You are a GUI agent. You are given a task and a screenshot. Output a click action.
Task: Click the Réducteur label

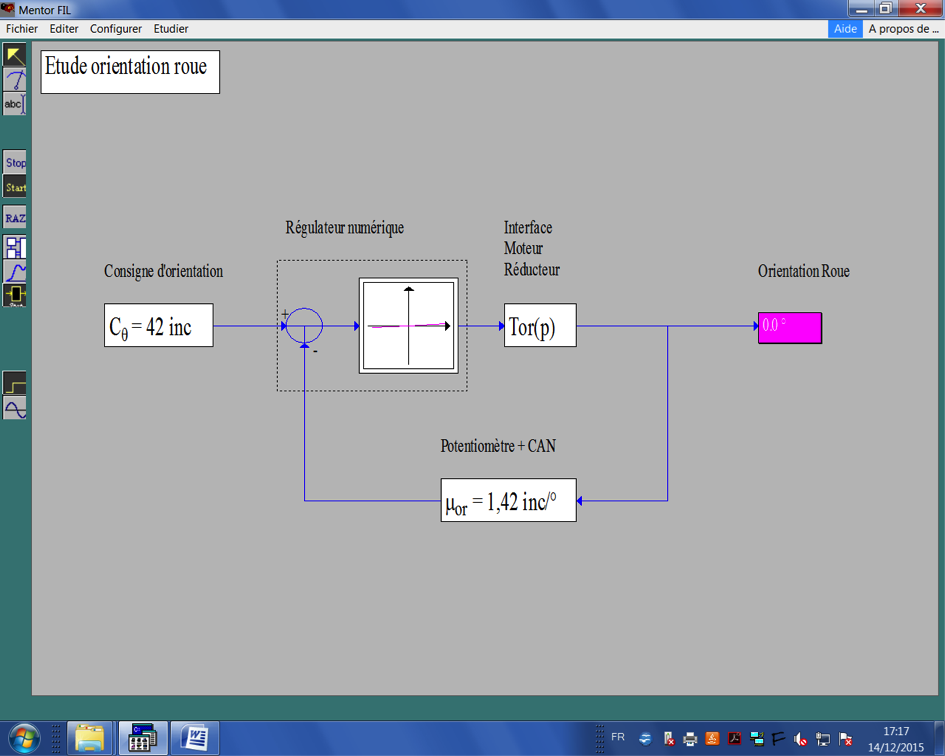point(532,269)
